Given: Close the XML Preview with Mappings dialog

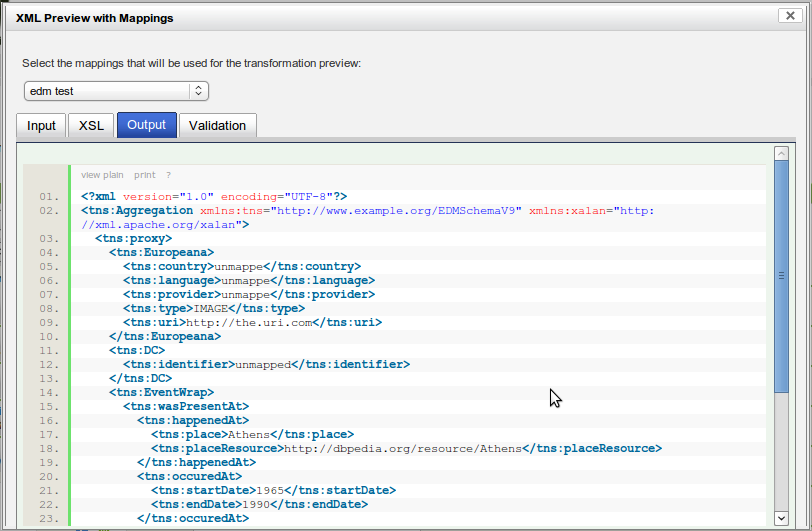Looking at the screenshot, I should pyautogui.click(x=790, y=16).
